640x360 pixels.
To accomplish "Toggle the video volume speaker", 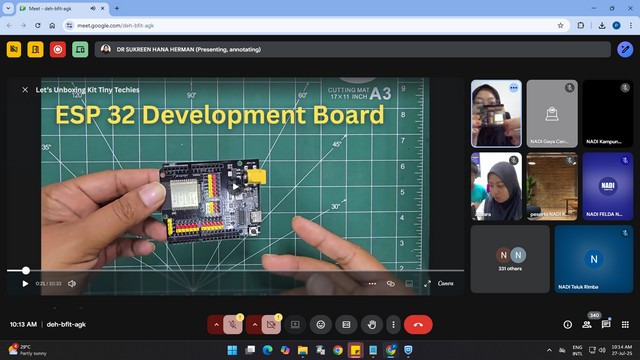I will 72,283.
